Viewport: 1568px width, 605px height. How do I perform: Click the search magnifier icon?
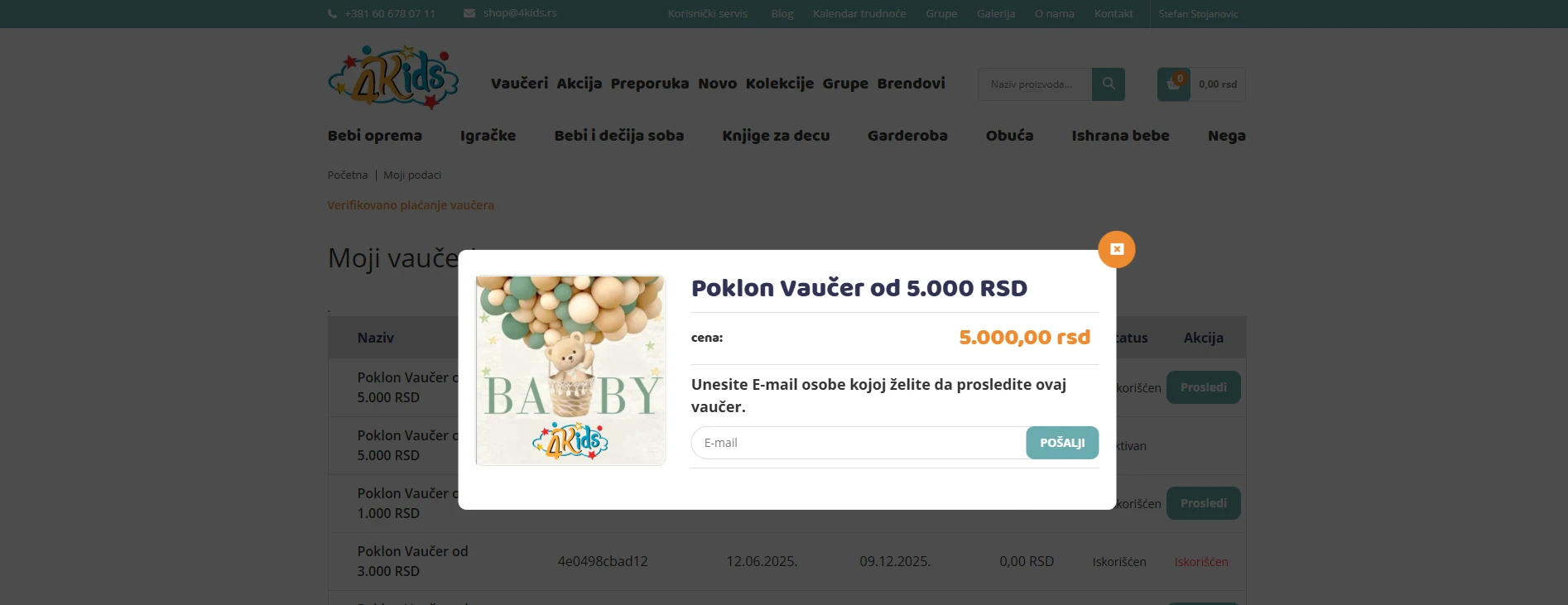[x=1108, y=84]
